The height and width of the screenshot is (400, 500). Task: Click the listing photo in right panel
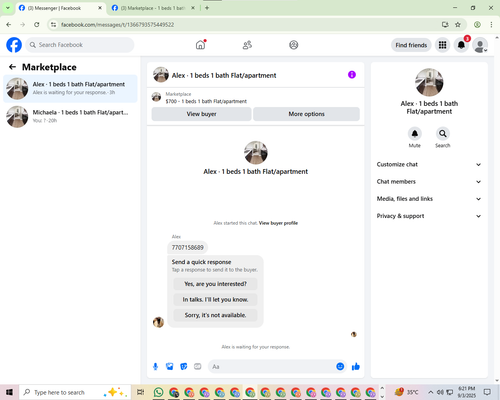click(429, 82)
